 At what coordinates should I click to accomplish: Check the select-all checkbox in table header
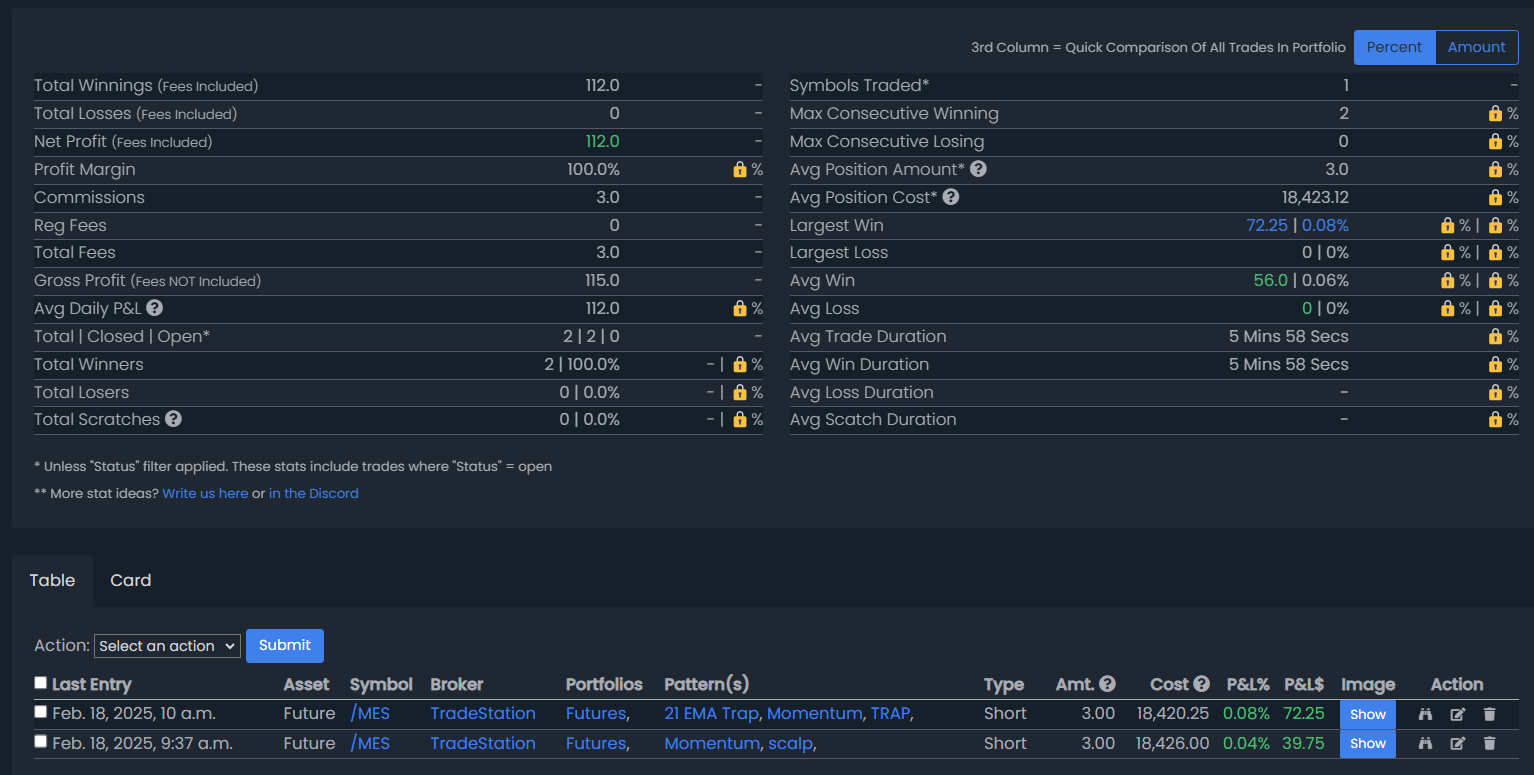tap(41, 683)
